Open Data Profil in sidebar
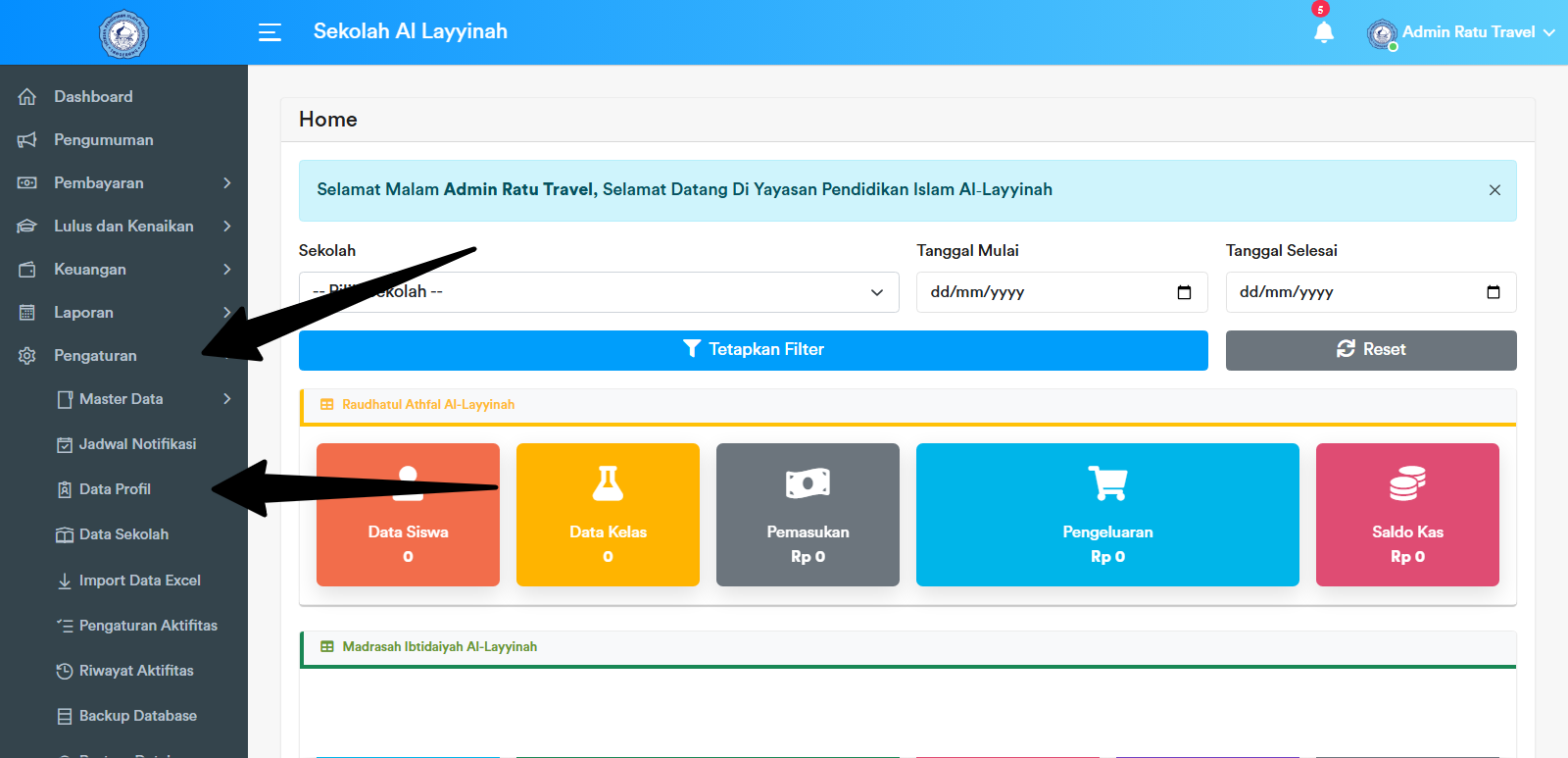This screenshot has height=758, width=1568. [x=115, y=489]
